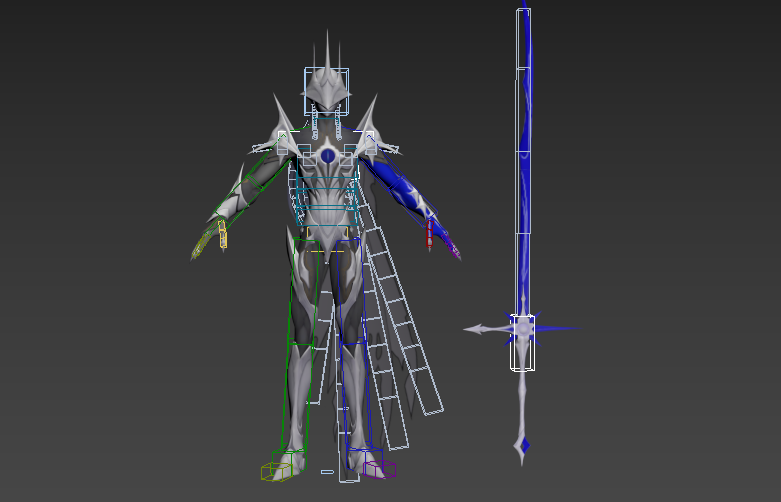Select the white bone box at sword crossguard
Viewport: 781px width, 502px height.
(x=522, y=343)
